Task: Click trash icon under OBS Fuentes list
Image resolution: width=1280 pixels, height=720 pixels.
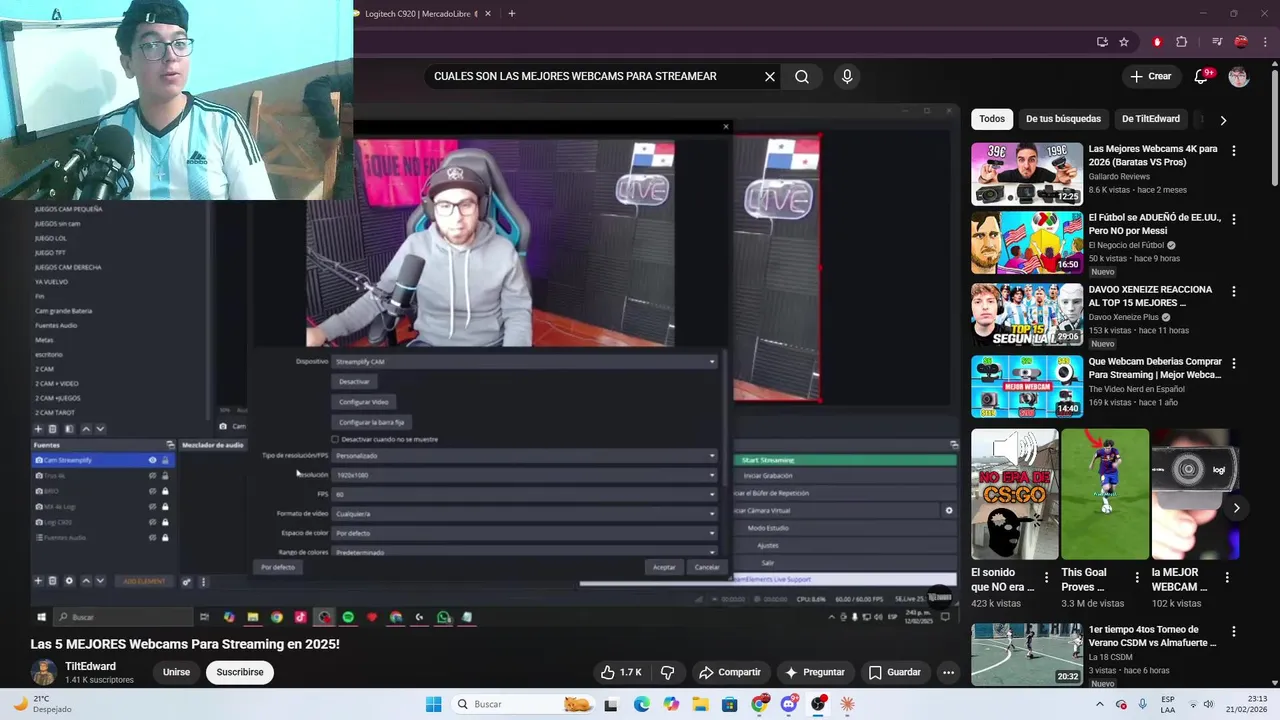Action: click(x=53, y=581)
